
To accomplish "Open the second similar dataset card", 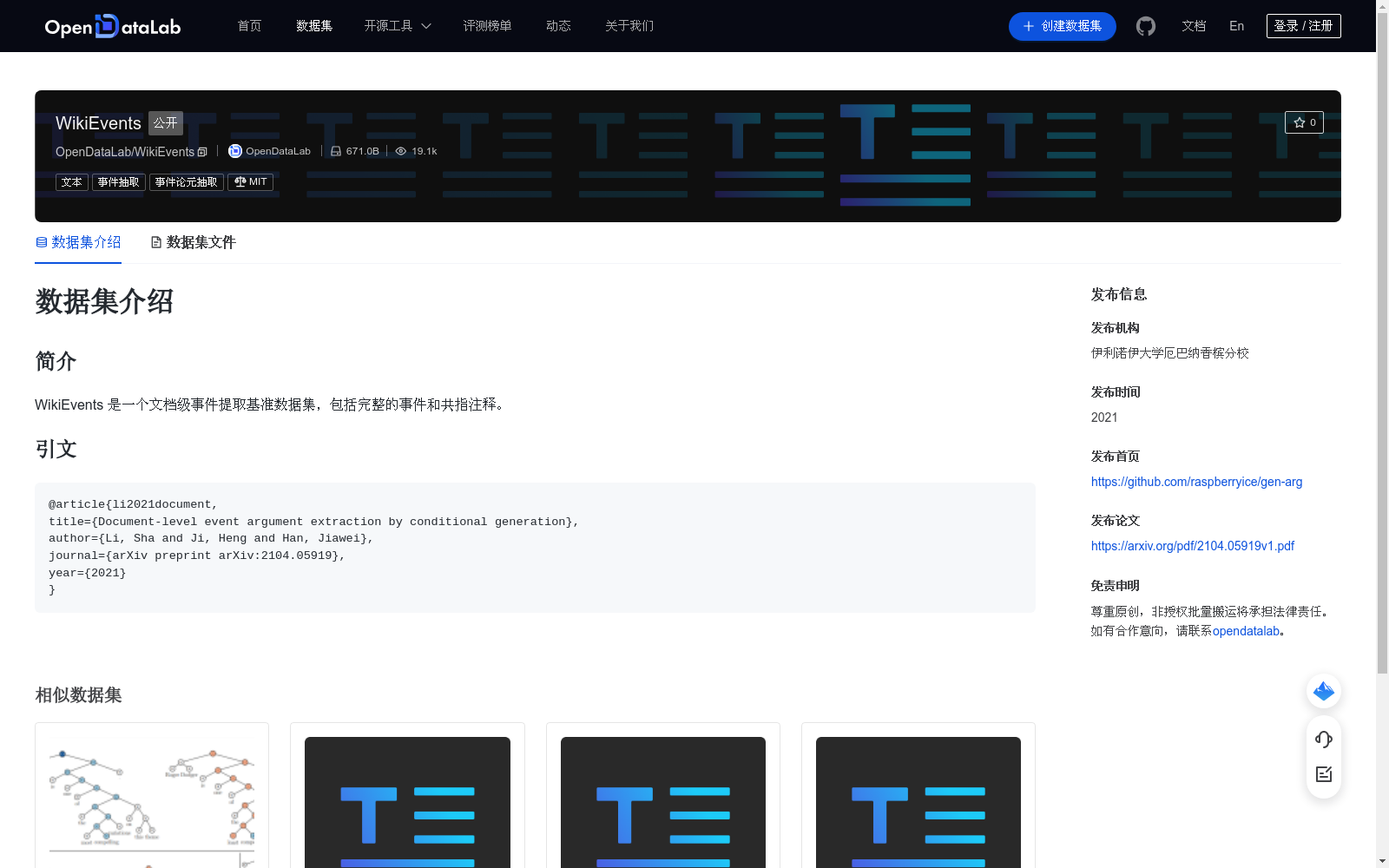I will click(407, 795).
